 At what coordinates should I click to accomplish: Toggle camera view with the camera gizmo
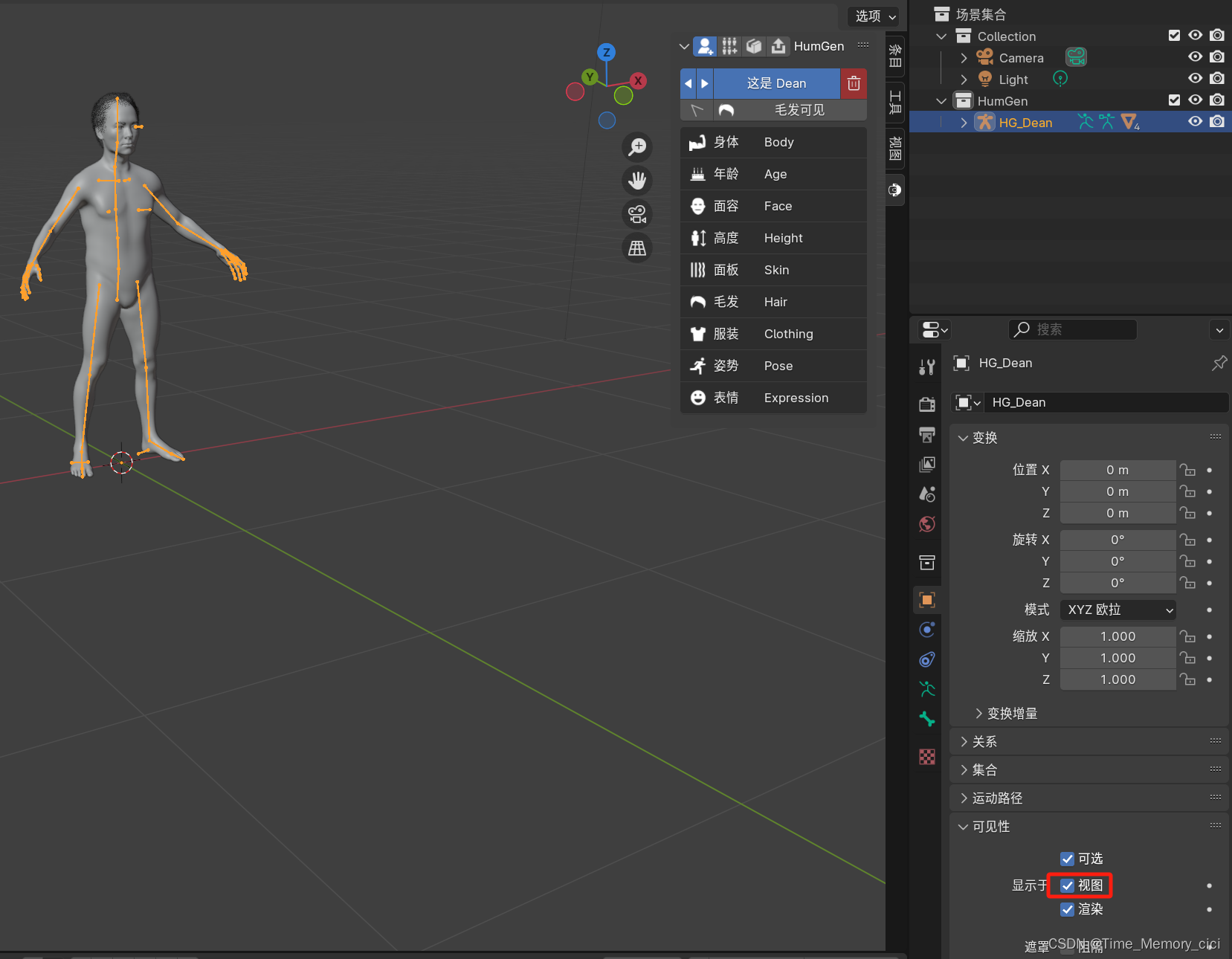point(637,214)
